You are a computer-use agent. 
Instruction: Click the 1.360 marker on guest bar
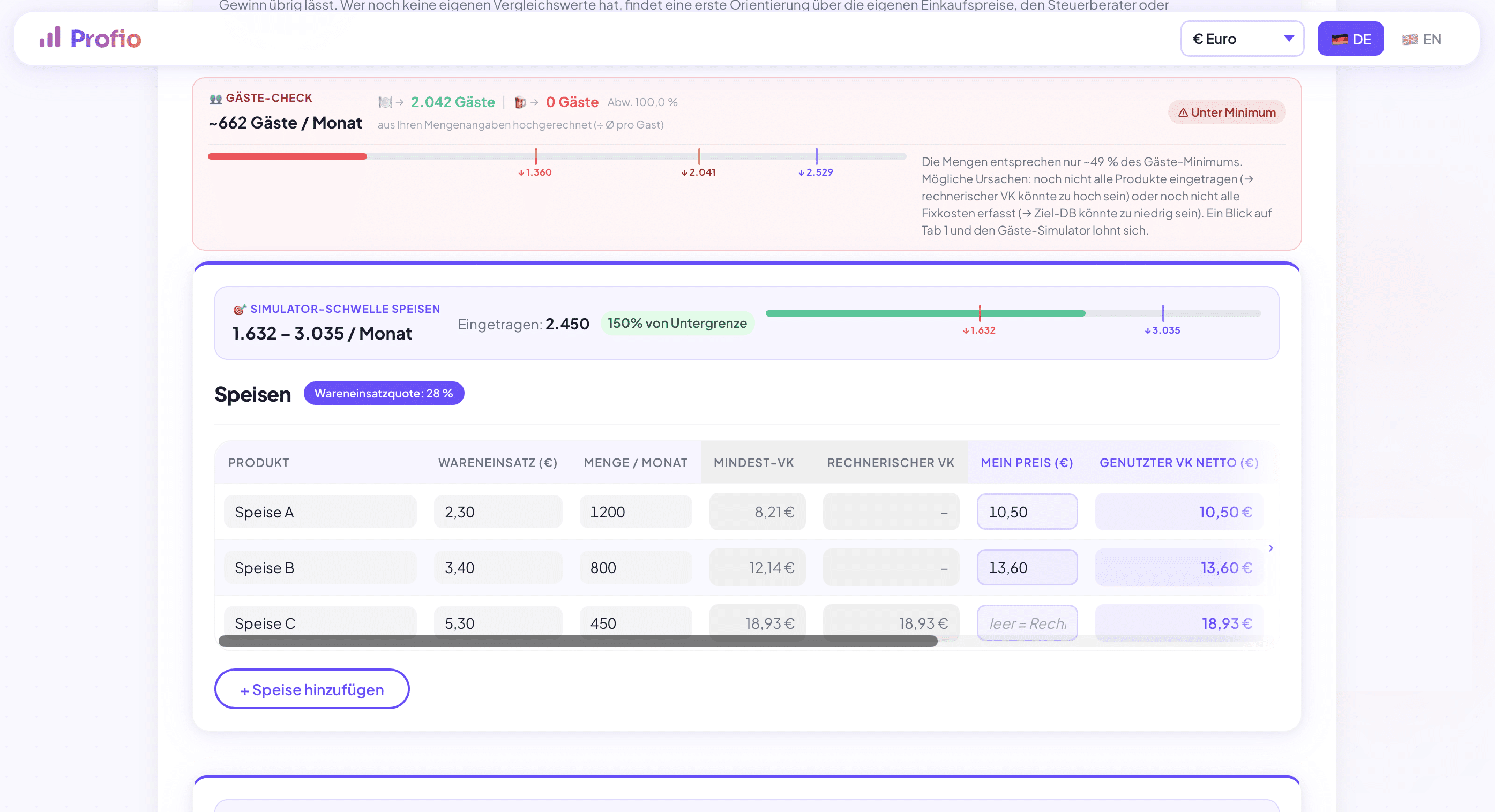535,163
